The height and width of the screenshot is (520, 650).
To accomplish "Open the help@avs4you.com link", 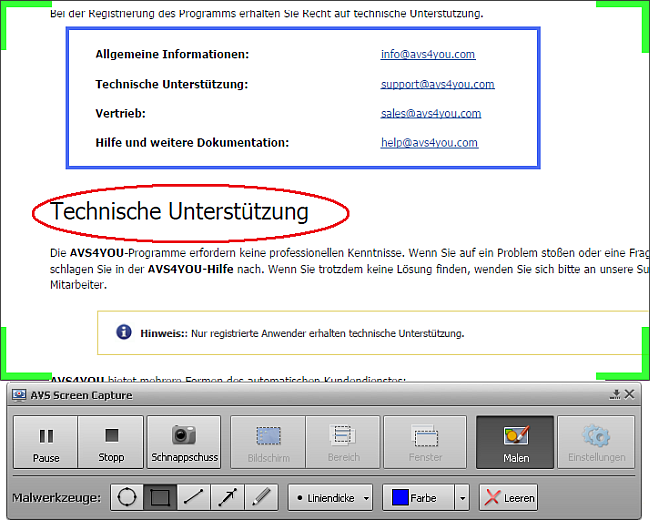I will tap(429, 143).
